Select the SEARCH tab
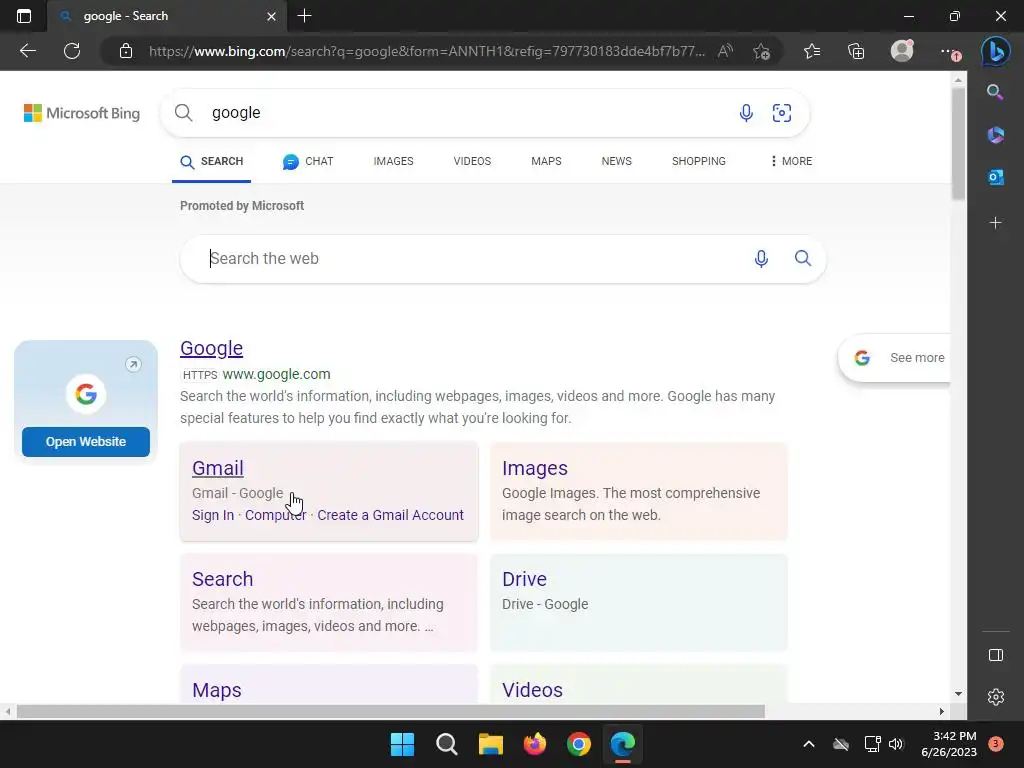The height and width of the screenshot is (768, 1024). (x=212, y=161)
